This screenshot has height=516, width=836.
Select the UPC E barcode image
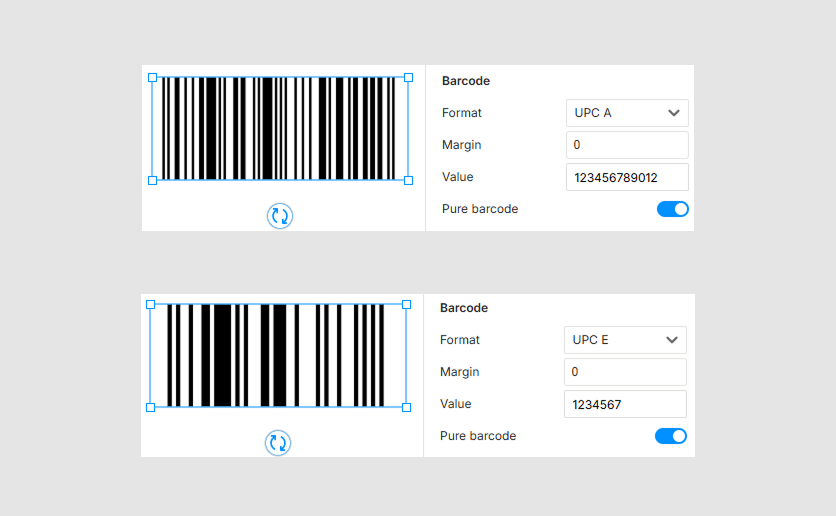tap(278, 356)
